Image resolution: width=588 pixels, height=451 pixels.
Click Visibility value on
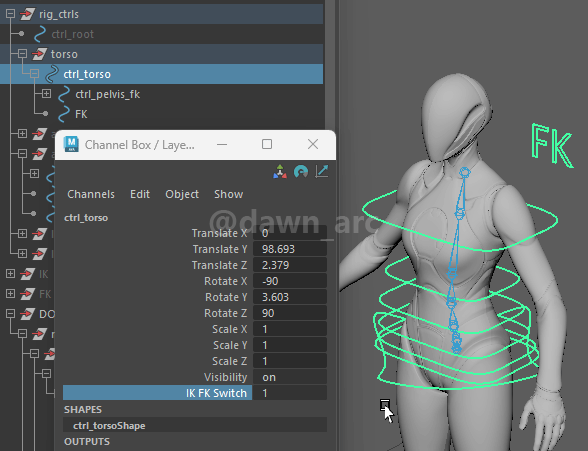click(290, 377)
